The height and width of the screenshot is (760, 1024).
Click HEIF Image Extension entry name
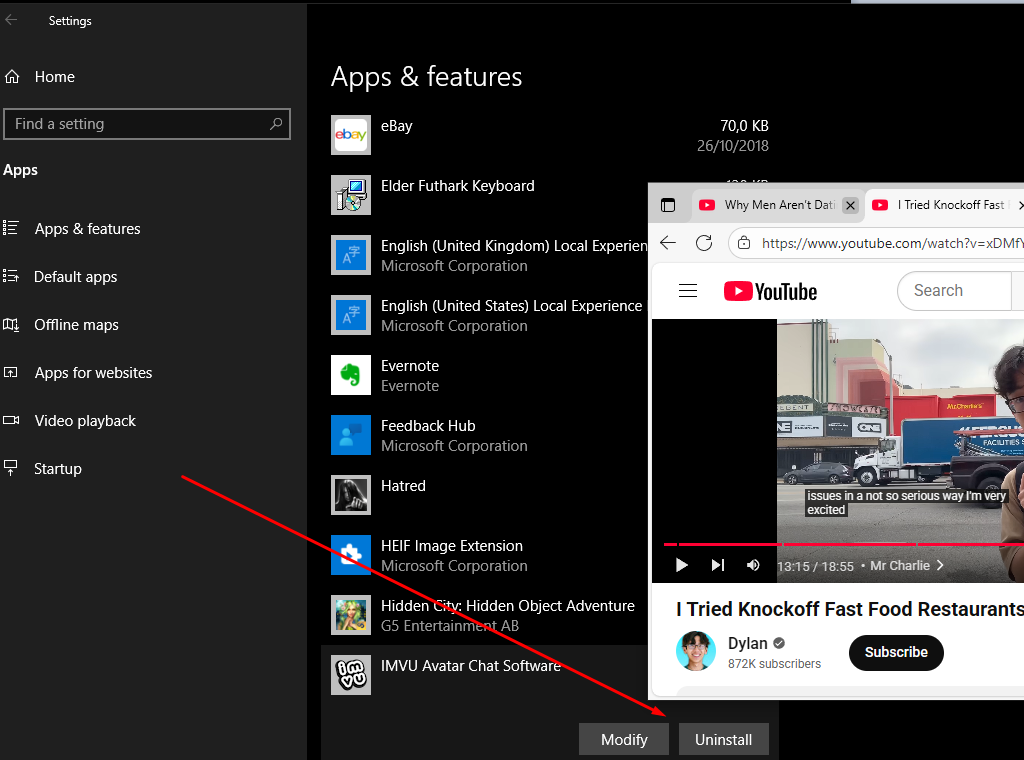(452, 546)
